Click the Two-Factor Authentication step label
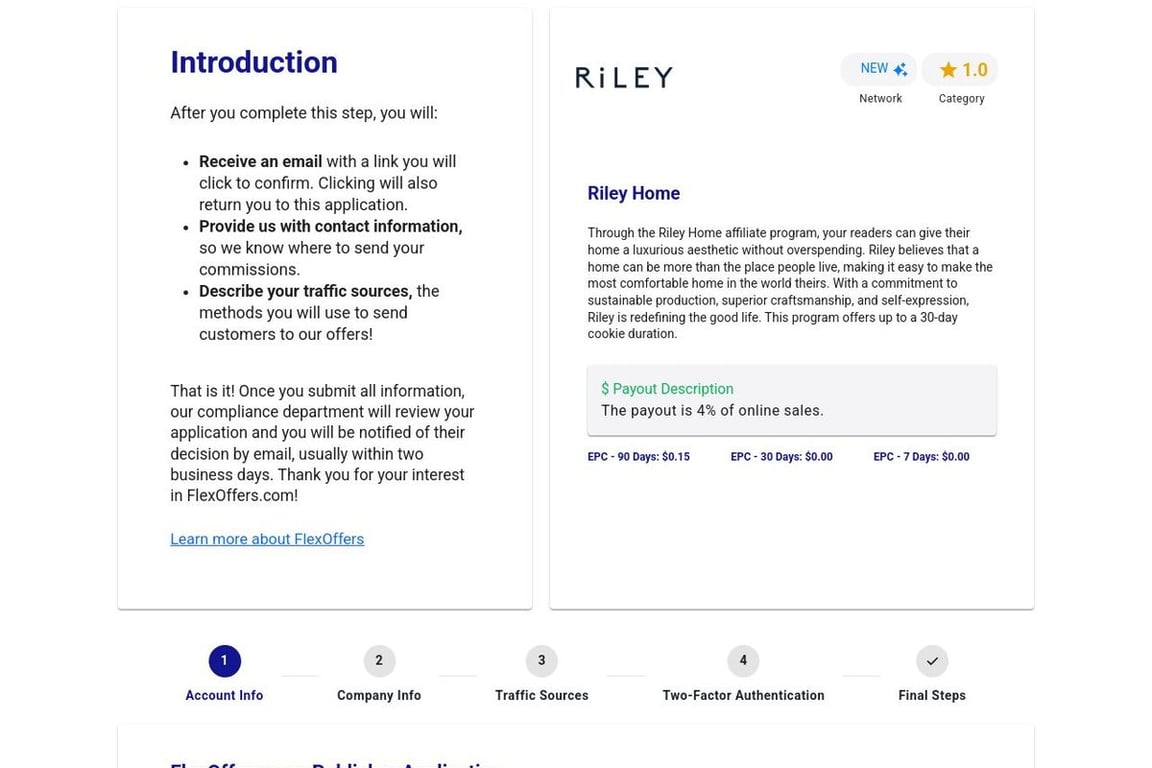1152x768 pixels. coord(743,695)
